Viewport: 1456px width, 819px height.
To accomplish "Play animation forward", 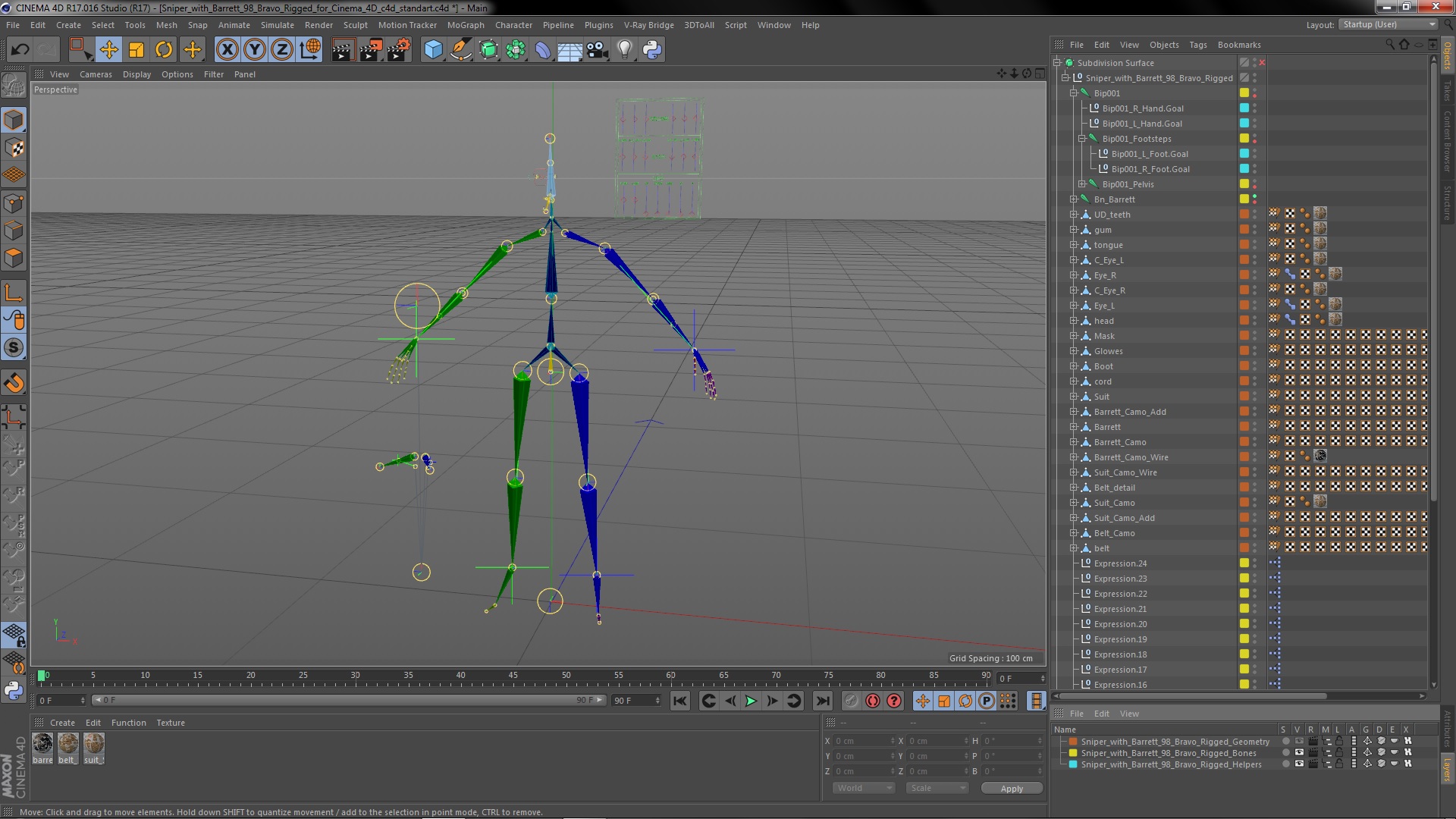I will 751,701.
